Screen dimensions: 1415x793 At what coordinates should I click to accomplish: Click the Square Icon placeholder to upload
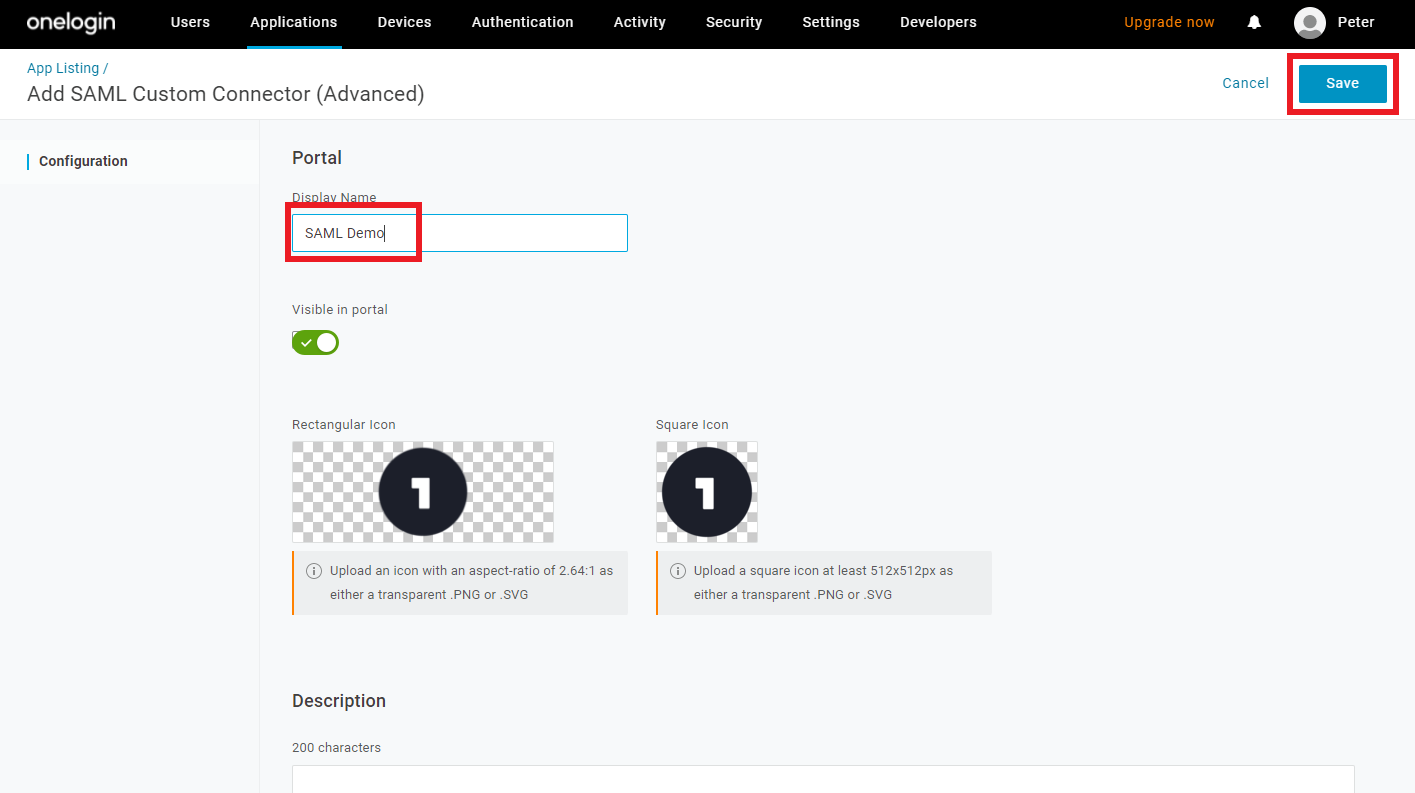[706, 491]
